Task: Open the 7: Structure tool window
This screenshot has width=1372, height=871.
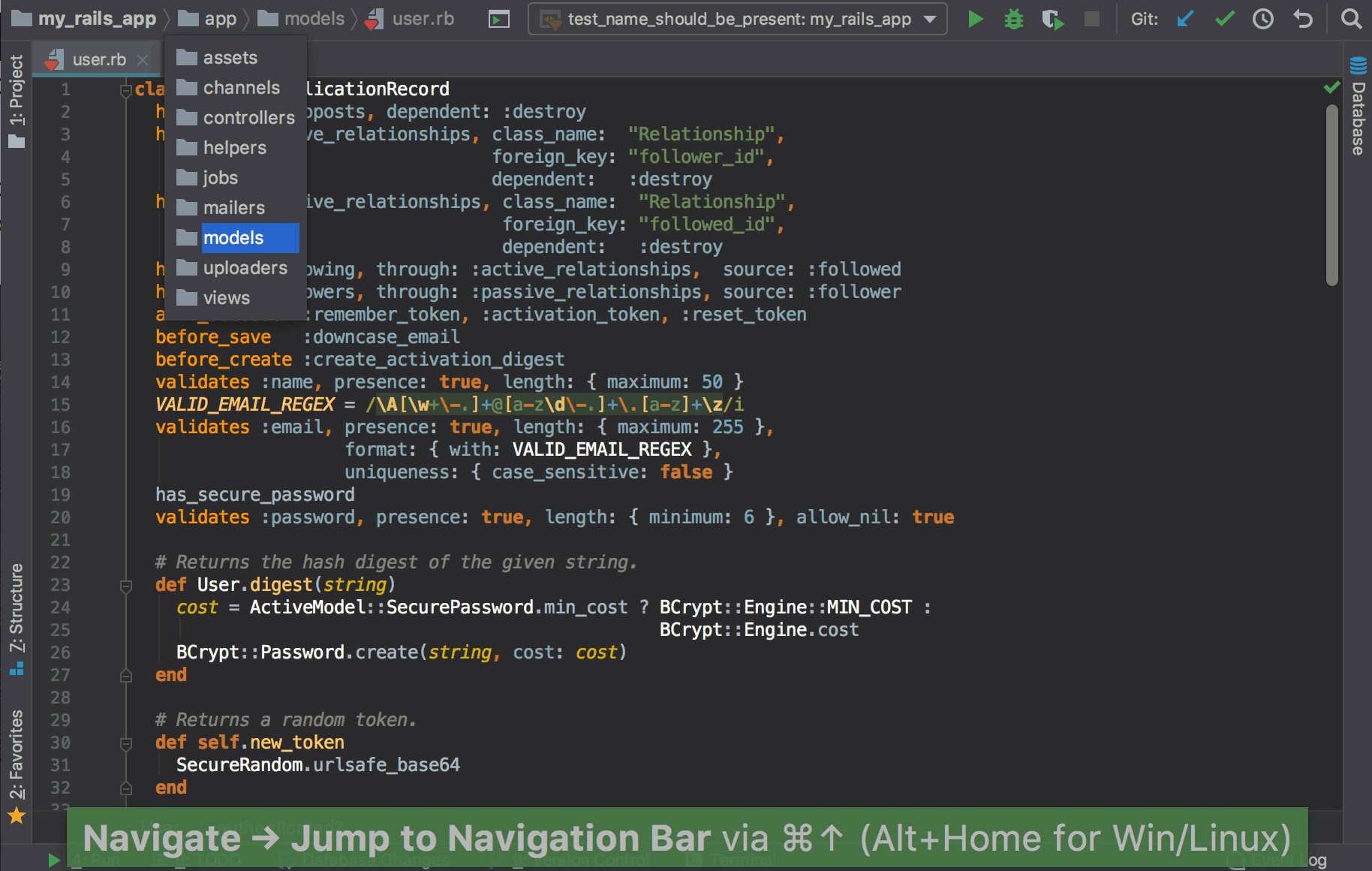Action: 16,619
